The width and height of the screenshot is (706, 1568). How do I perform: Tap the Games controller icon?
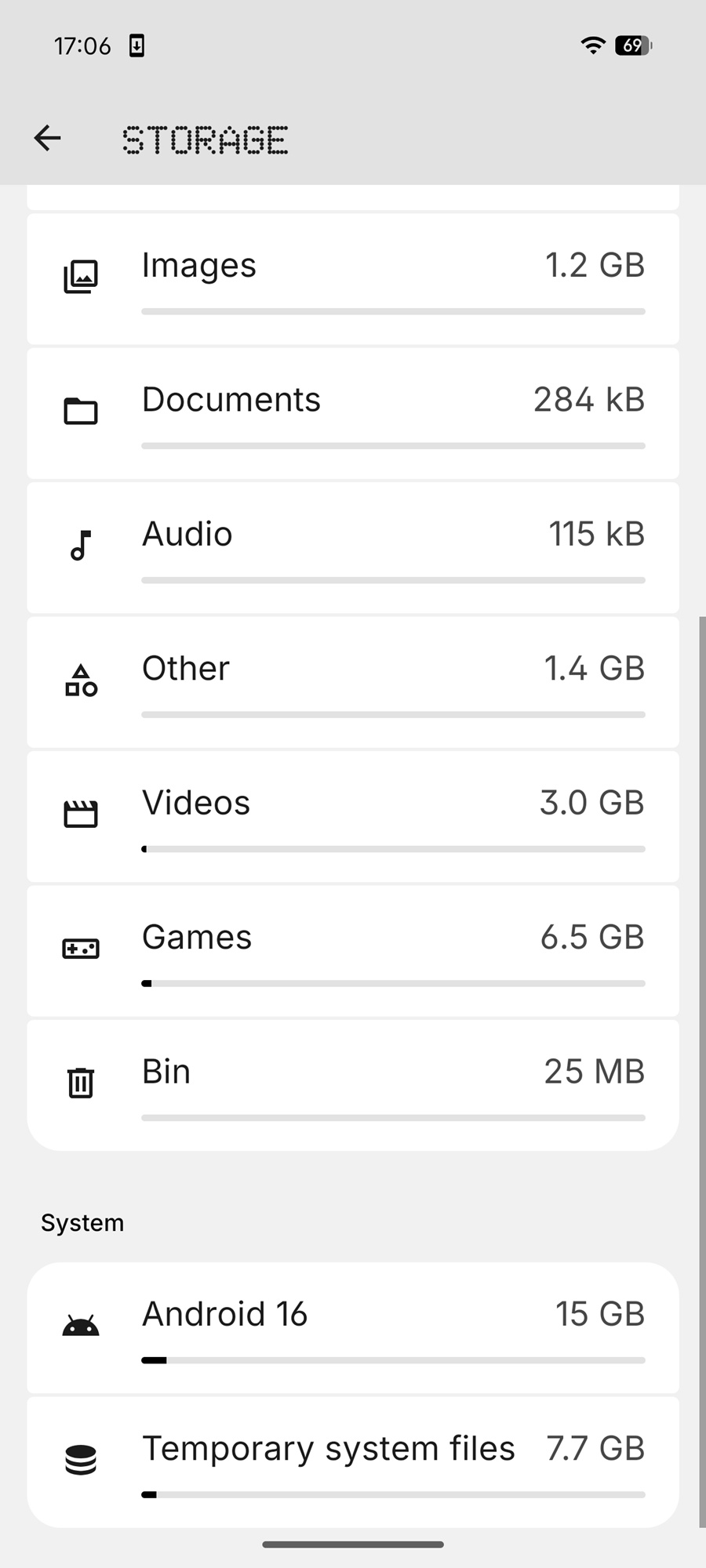coord(81,949)
